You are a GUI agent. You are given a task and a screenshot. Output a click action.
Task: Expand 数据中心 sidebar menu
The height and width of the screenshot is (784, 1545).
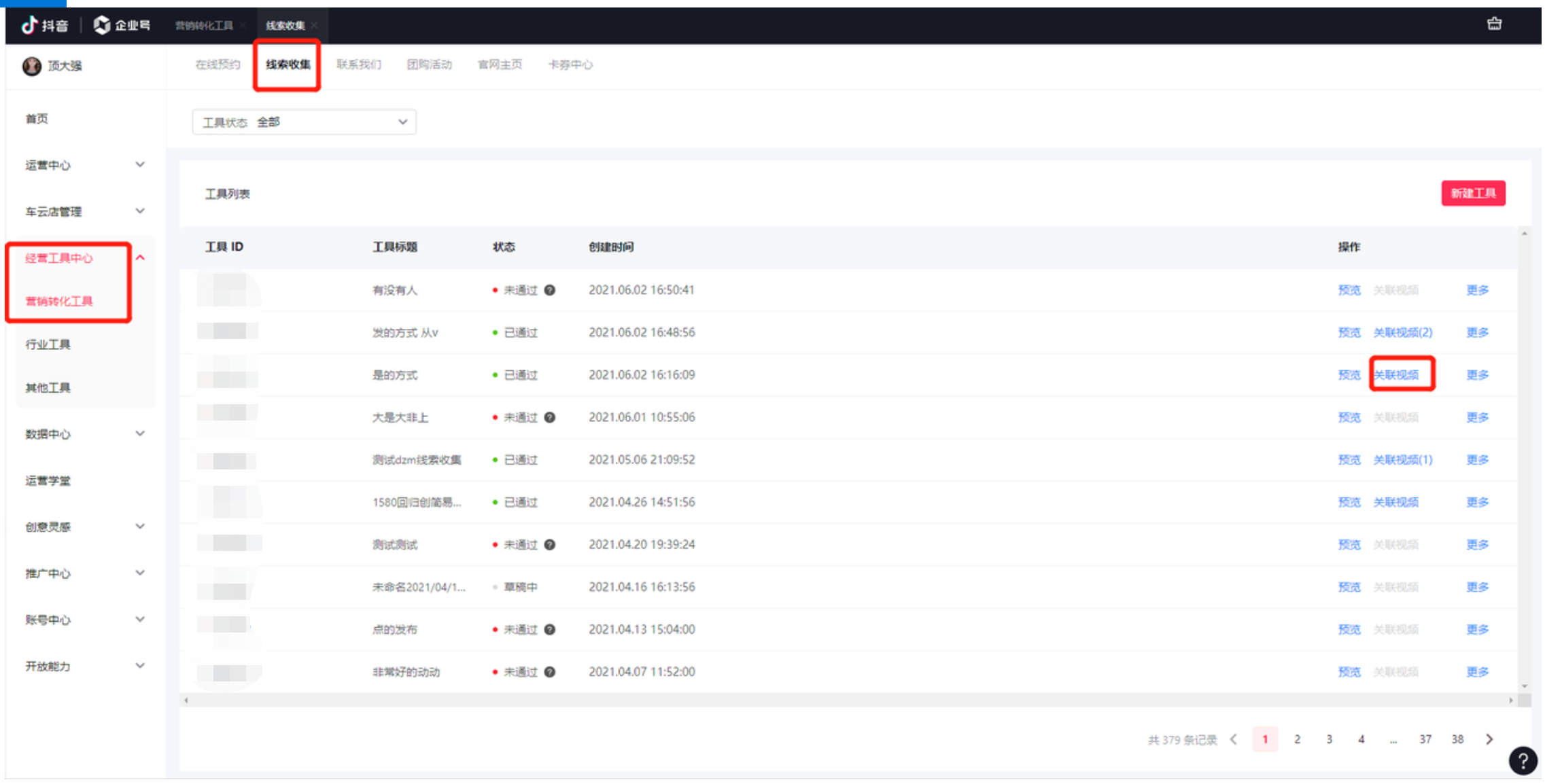point(140,433)
